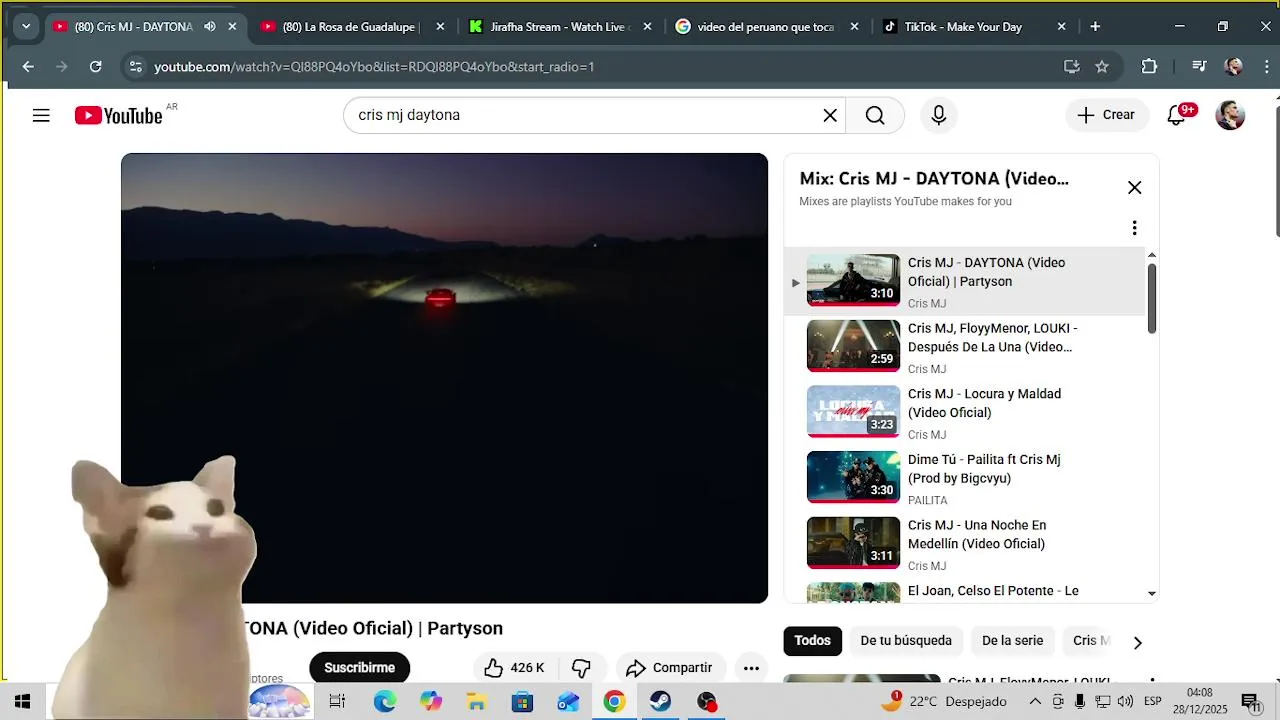Share the video via Compartir

click(669, 668)
